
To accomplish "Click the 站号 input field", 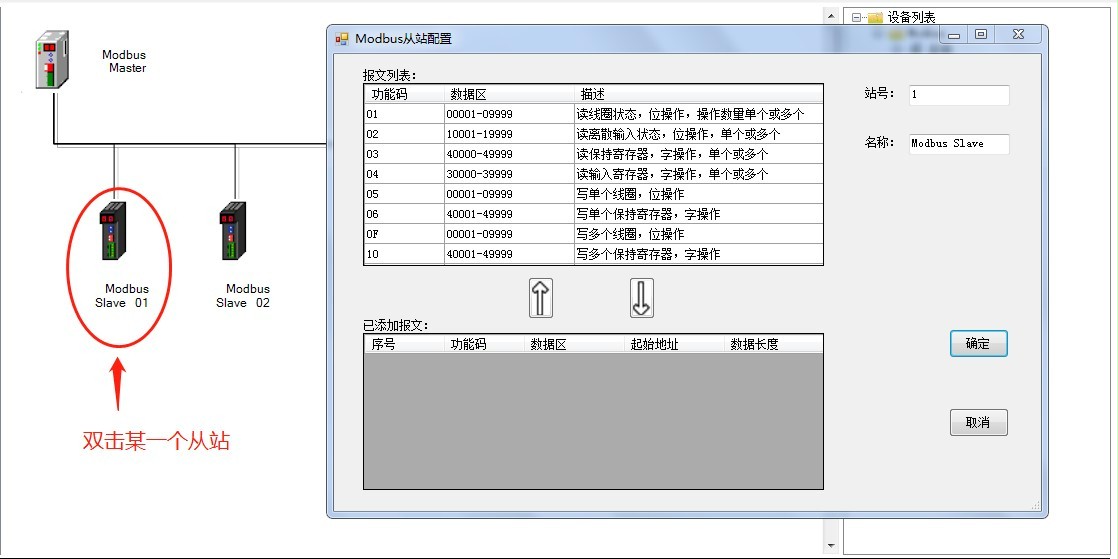I will point(958,95).
